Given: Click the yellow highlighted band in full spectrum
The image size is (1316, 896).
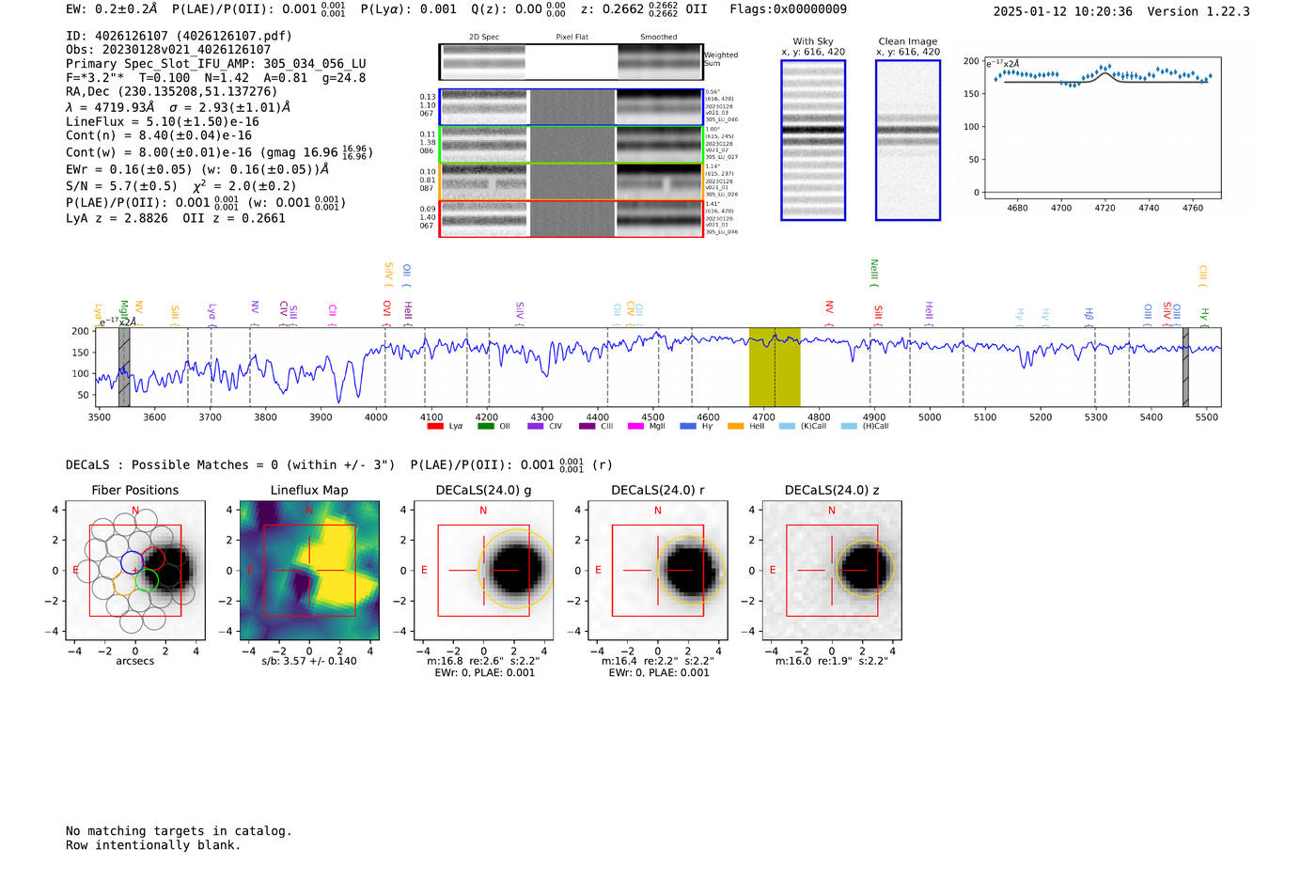Looking at the screenshot, I should point(775,367).
